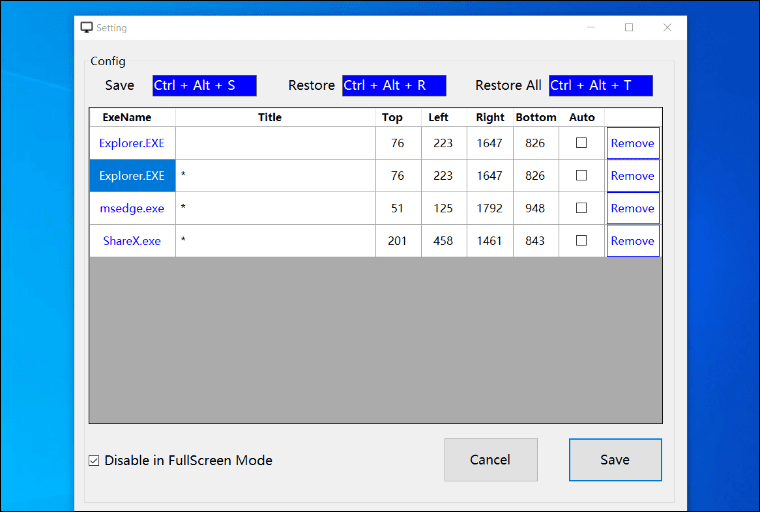Click the Left column header

(444, 117)
